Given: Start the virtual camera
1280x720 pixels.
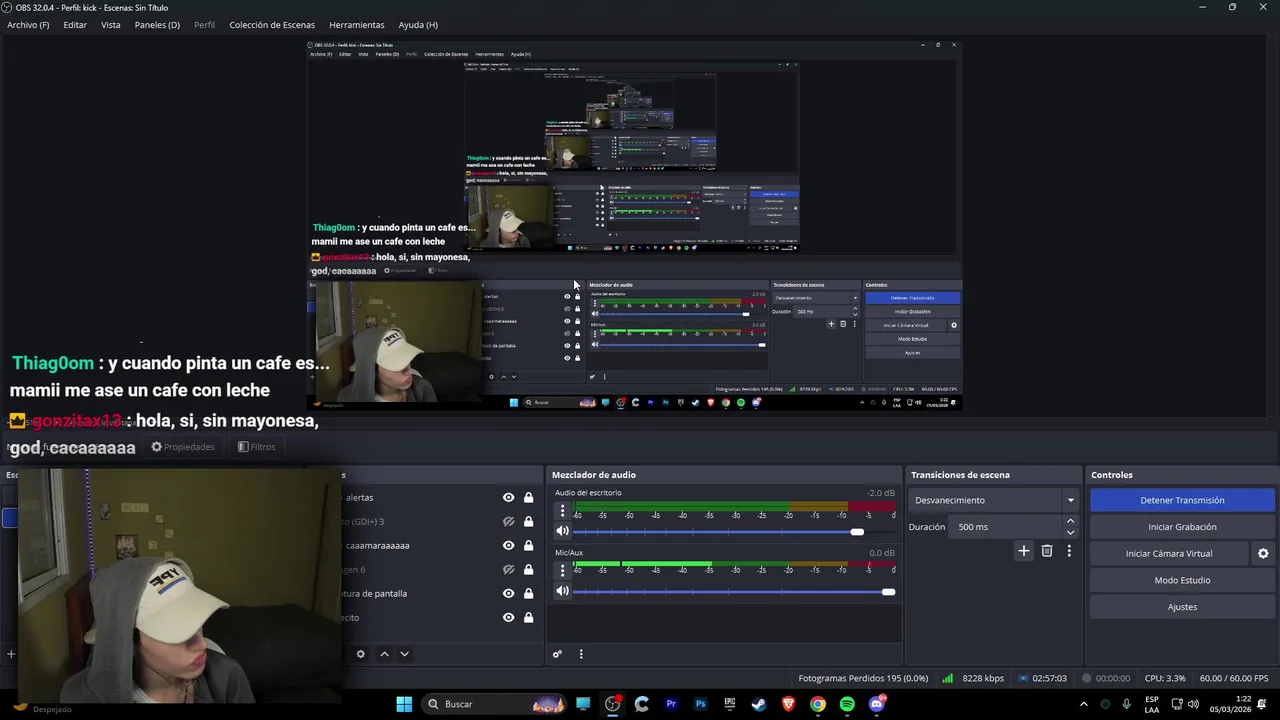Looking at the screenshot, I should coord(1169,554).
